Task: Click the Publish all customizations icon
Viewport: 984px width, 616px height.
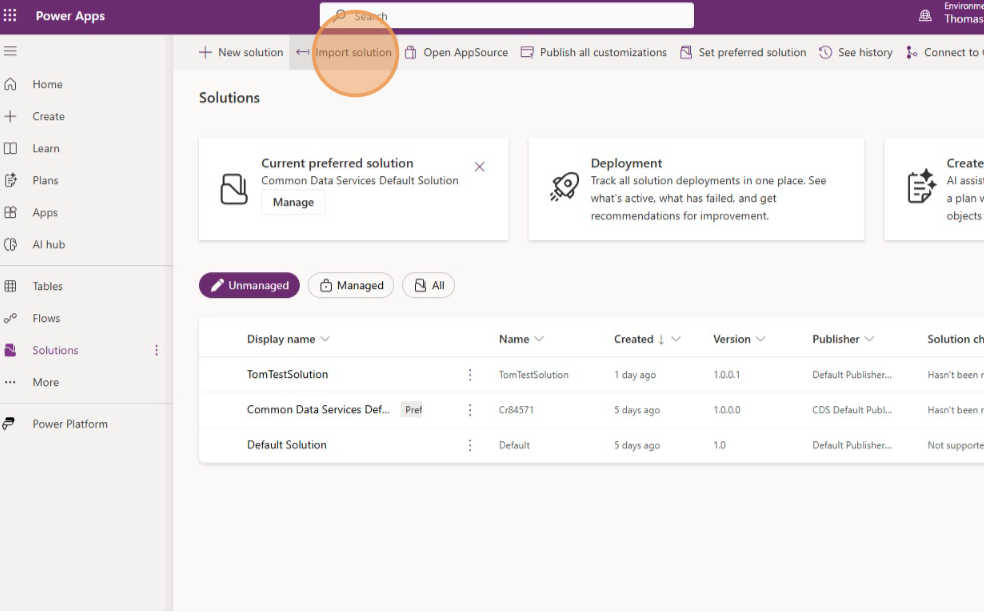Action: pyautogui.click(x=527, y=52)
